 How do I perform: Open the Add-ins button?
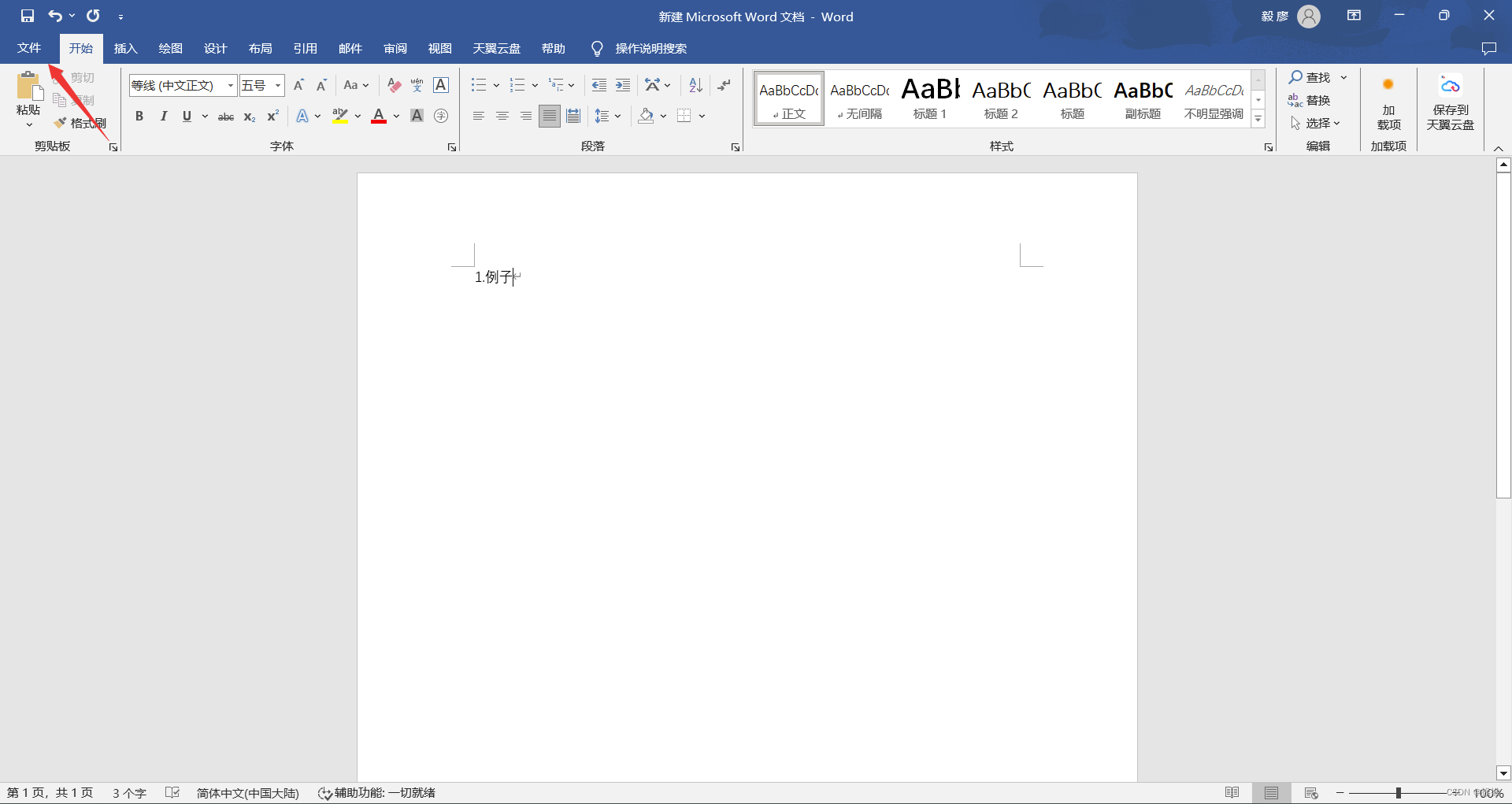[x=1388, y=103]
